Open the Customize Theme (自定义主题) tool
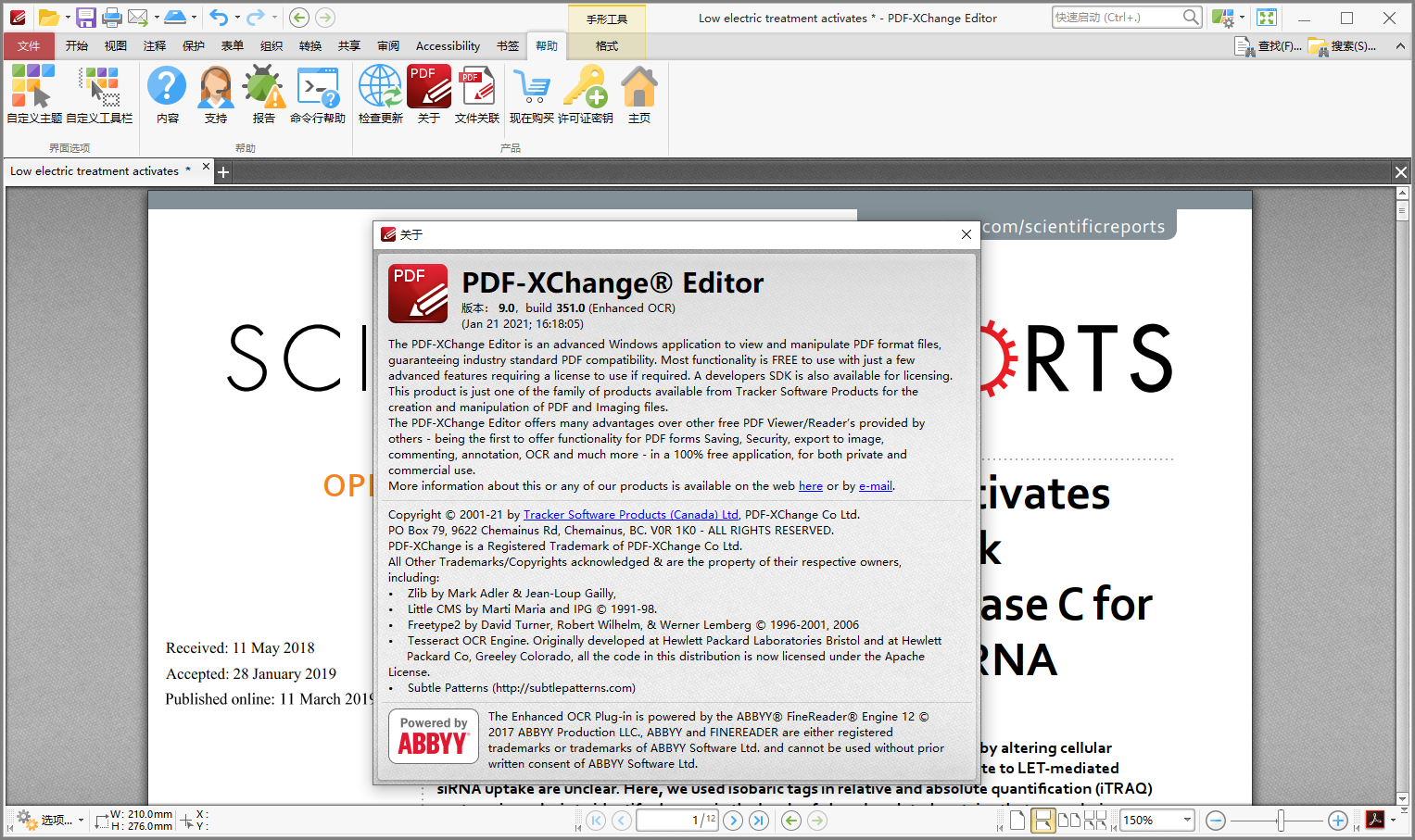 click(x=34, y=94)
